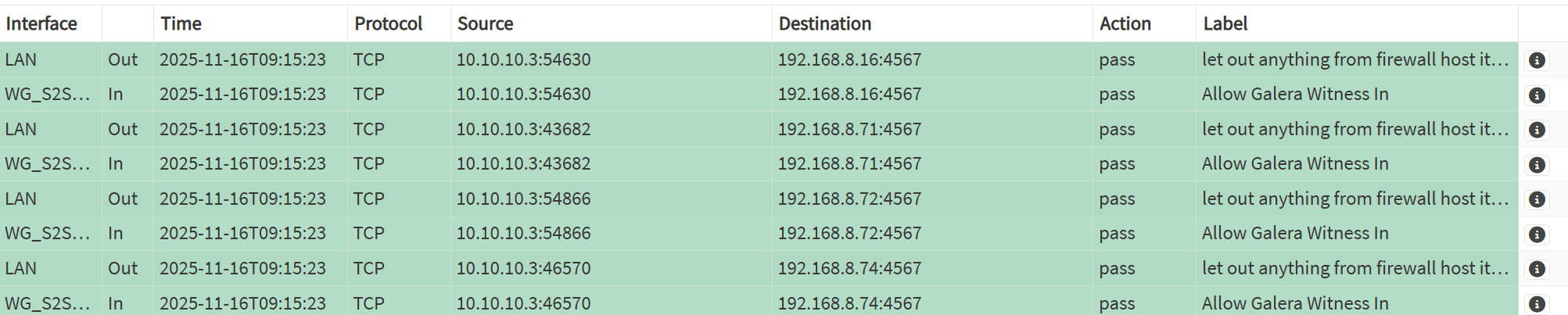The width and height of the screenshot is (1568, 315).
Task: Click destination 192.168.8.71:4567 in the LAN row
Action: click(849, 129)
